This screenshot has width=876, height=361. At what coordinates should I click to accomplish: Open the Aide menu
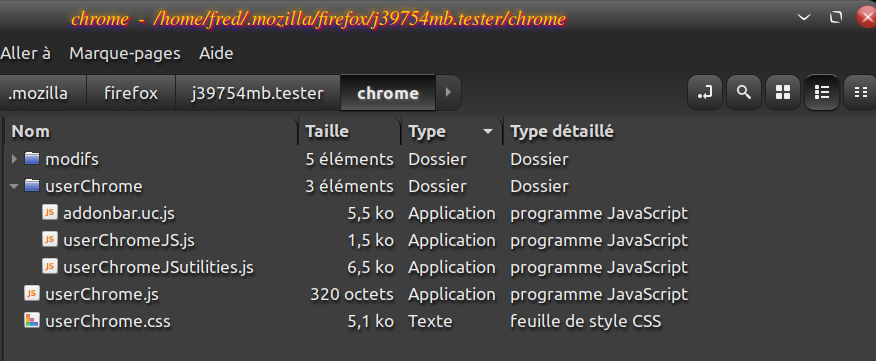click(216, 54)
